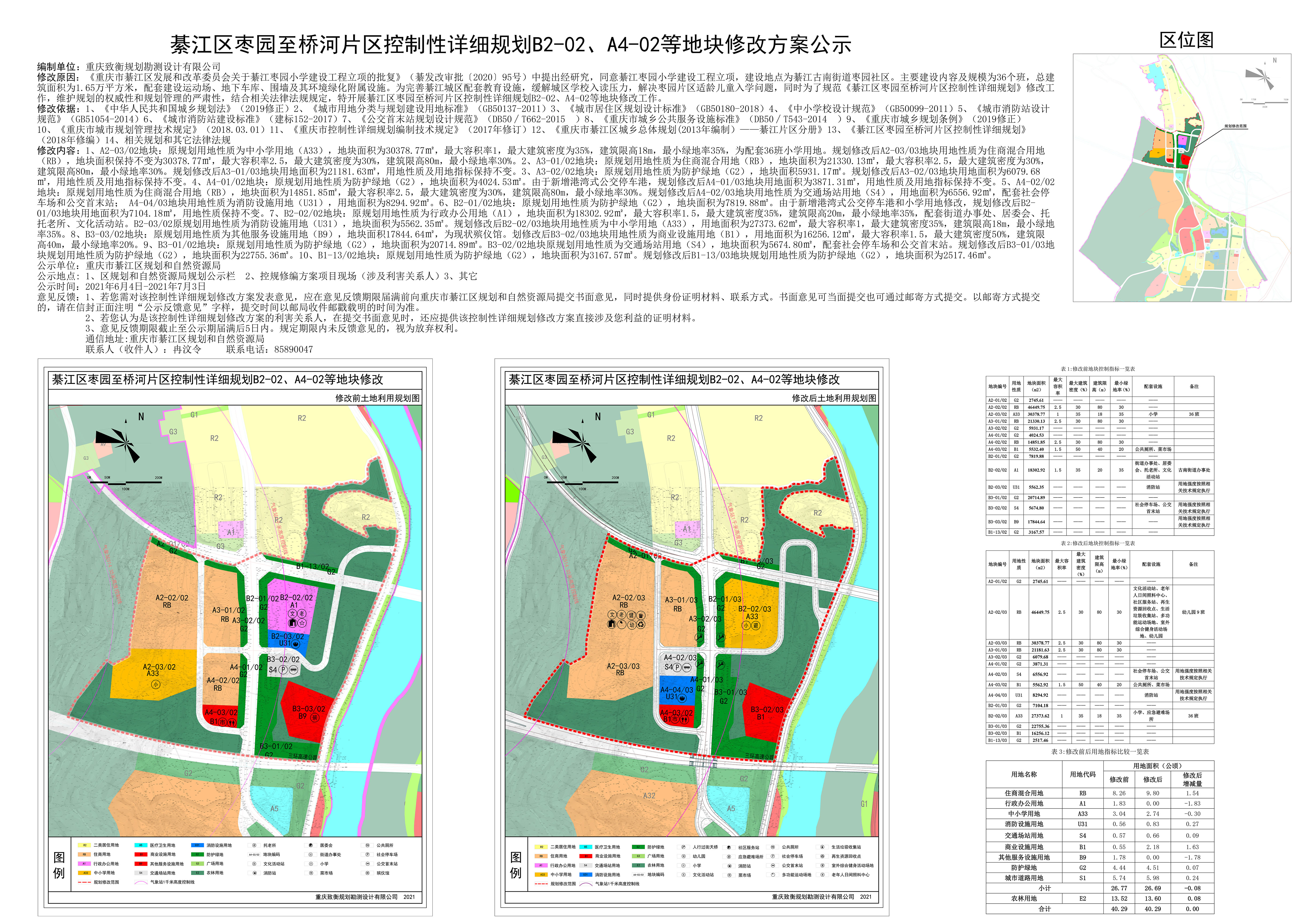
Task: Click the R2 yellow swatch in left legend
Action: (x=84, y=845)
